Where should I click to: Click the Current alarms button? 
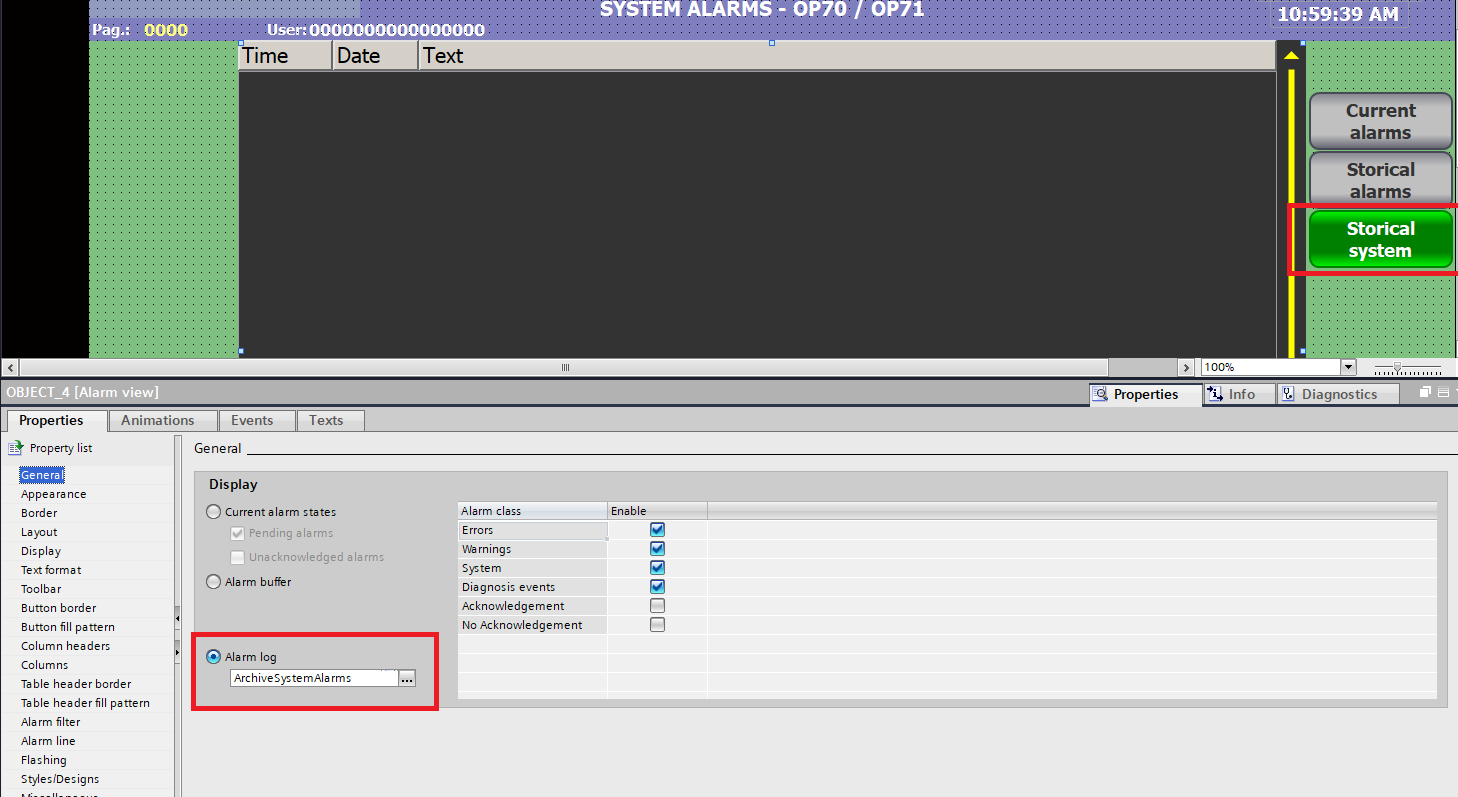(x=1380, y=121)
